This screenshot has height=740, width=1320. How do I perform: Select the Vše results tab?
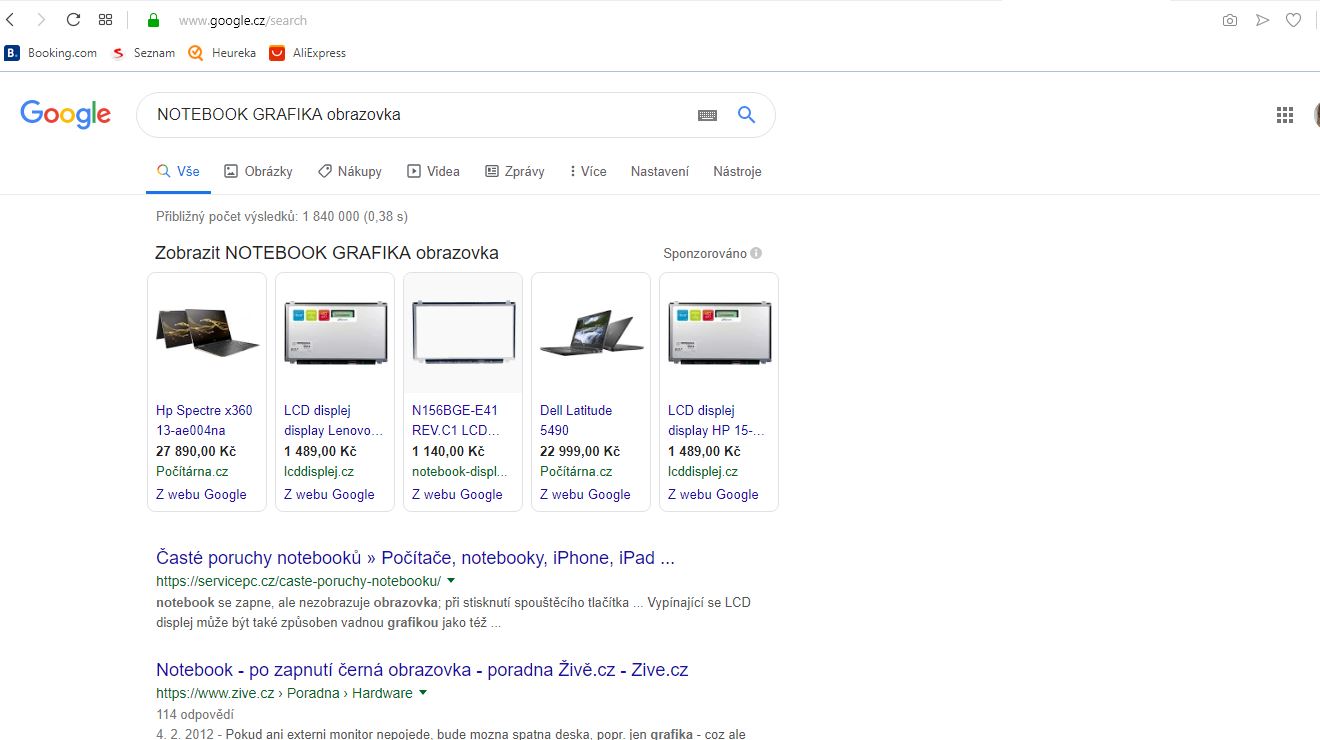click(x=178, y=171)
